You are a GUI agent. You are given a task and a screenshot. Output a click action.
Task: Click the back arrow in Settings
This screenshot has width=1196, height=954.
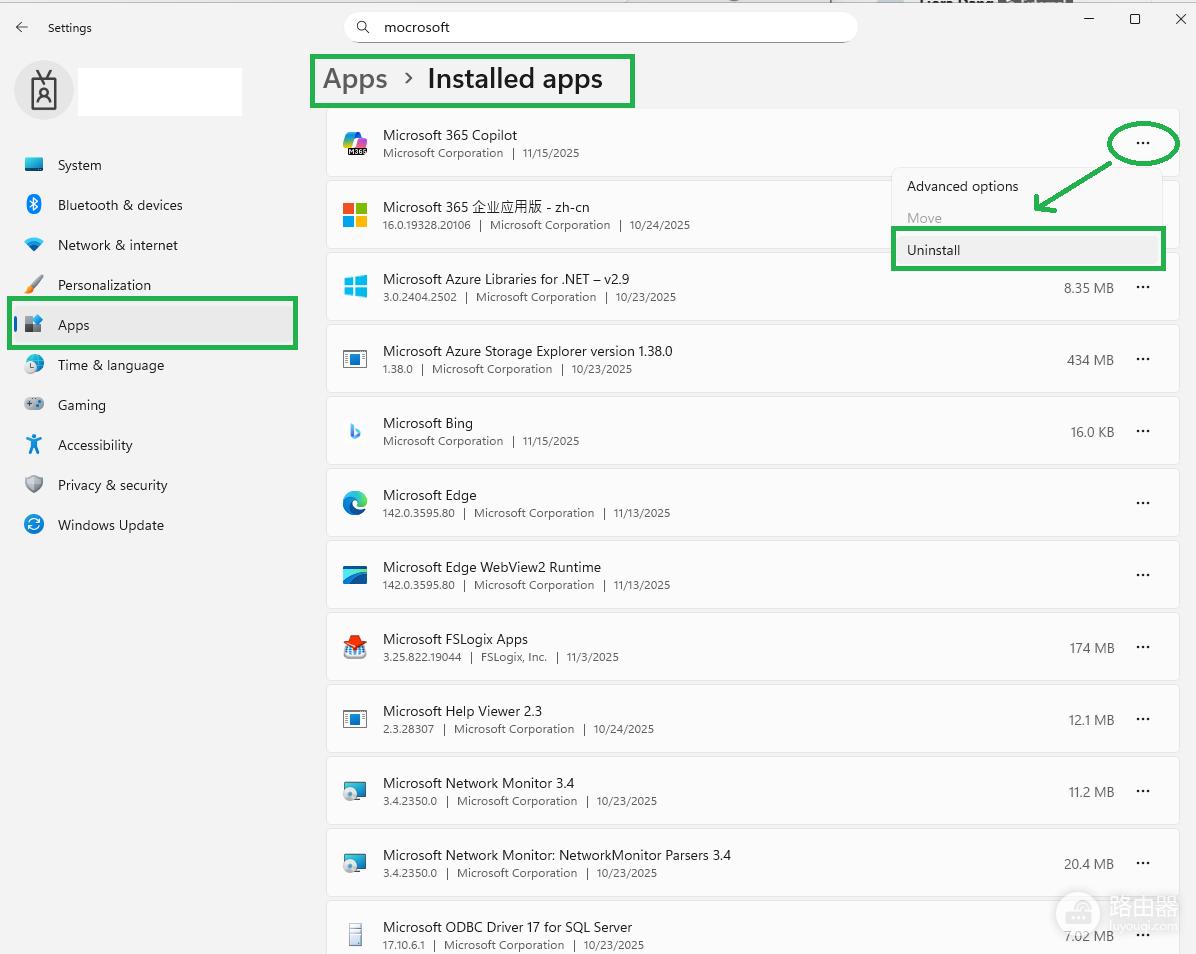[x=22, y=27]
